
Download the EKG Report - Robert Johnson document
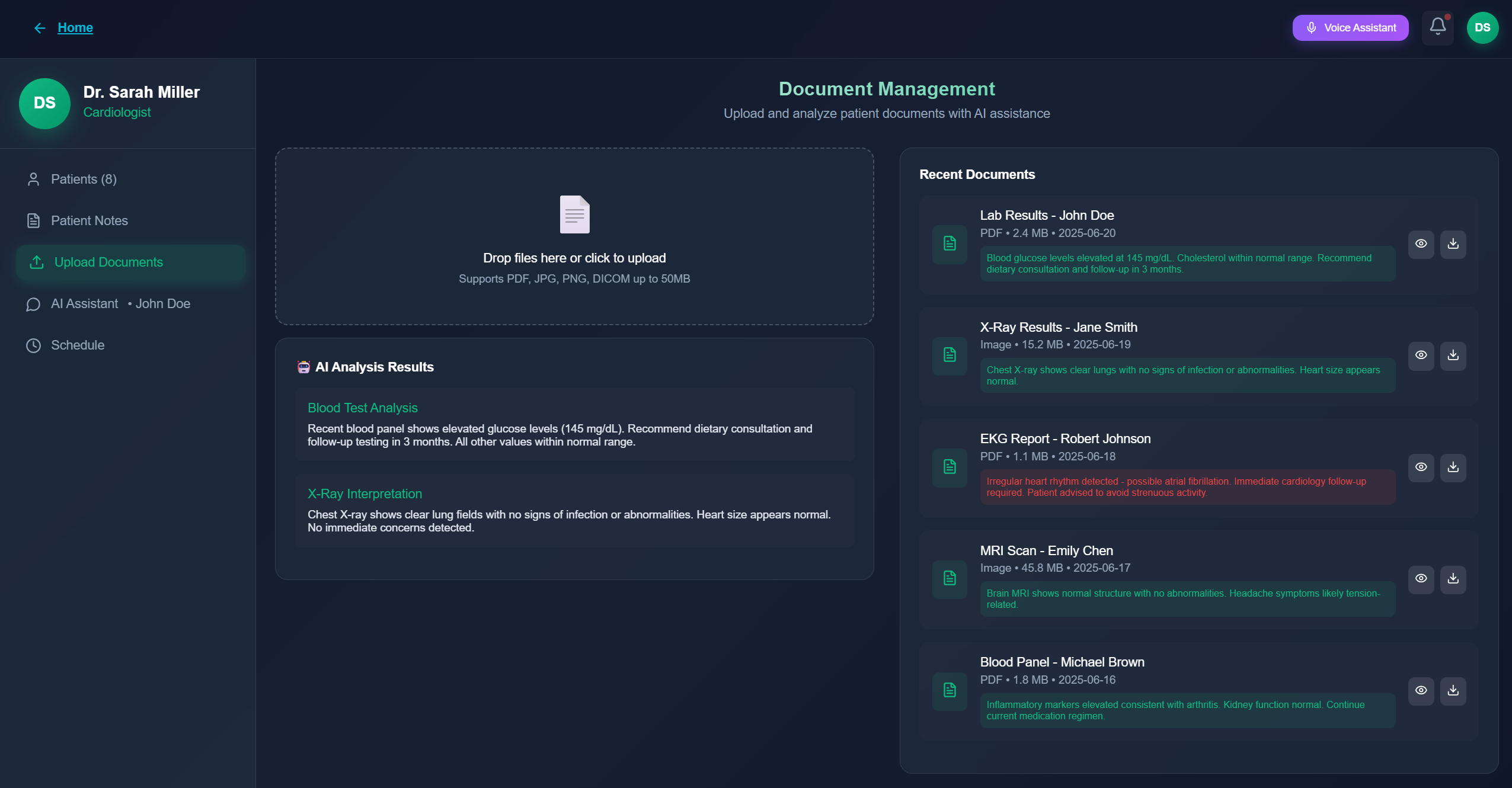tap(1453, 467)
